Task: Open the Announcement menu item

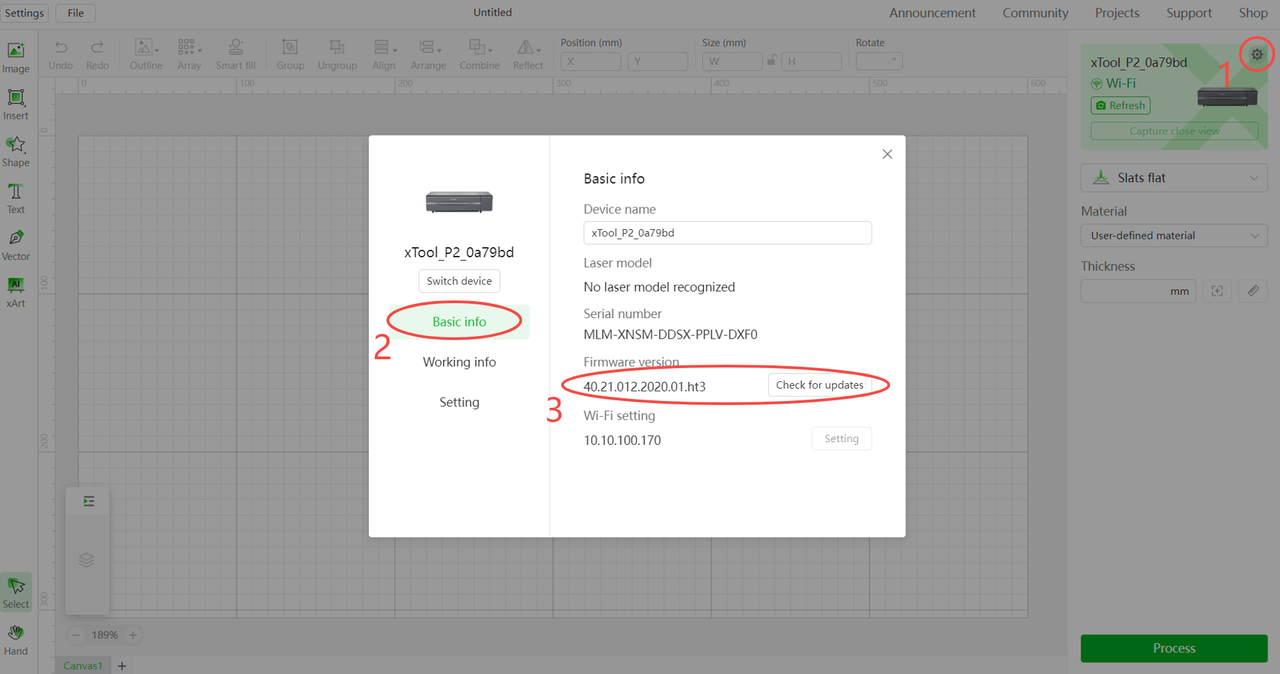Action: (932, 13)
